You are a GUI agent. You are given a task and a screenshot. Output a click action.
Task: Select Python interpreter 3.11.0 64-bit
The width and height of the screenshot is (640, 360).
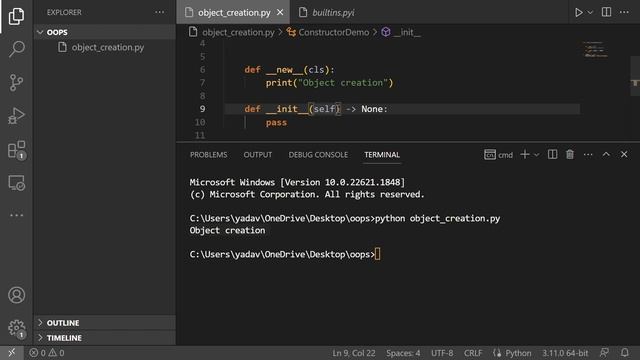[565, 353]
